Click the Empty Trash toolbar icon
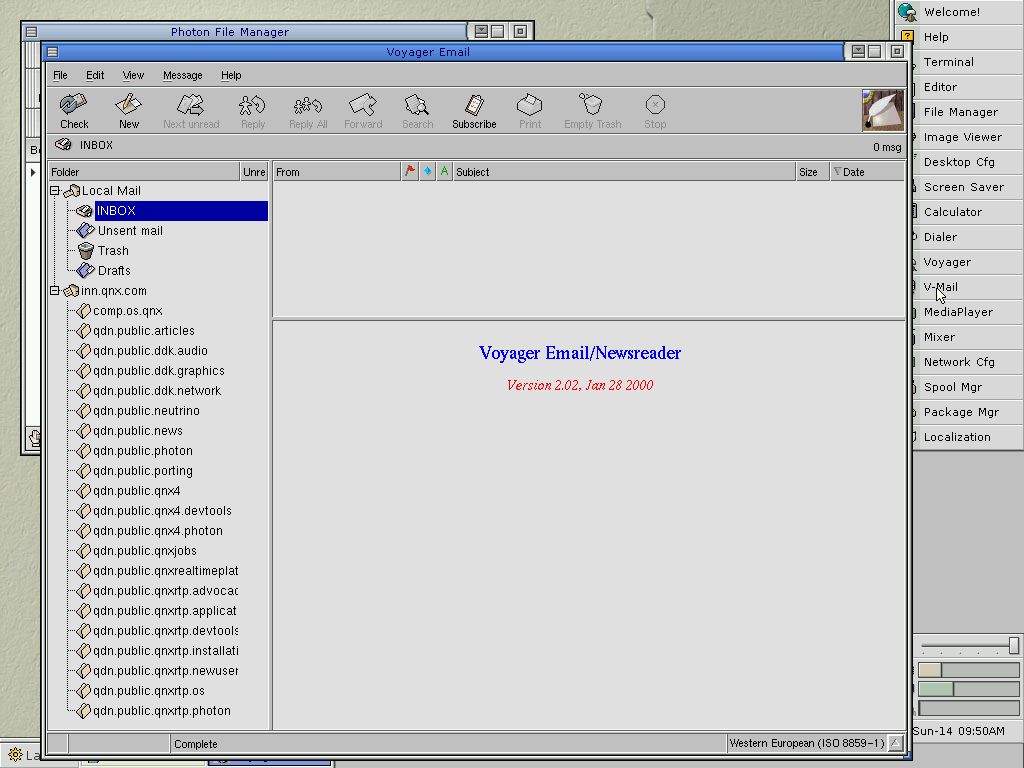 pyautogui.click(x=592, y=110)
